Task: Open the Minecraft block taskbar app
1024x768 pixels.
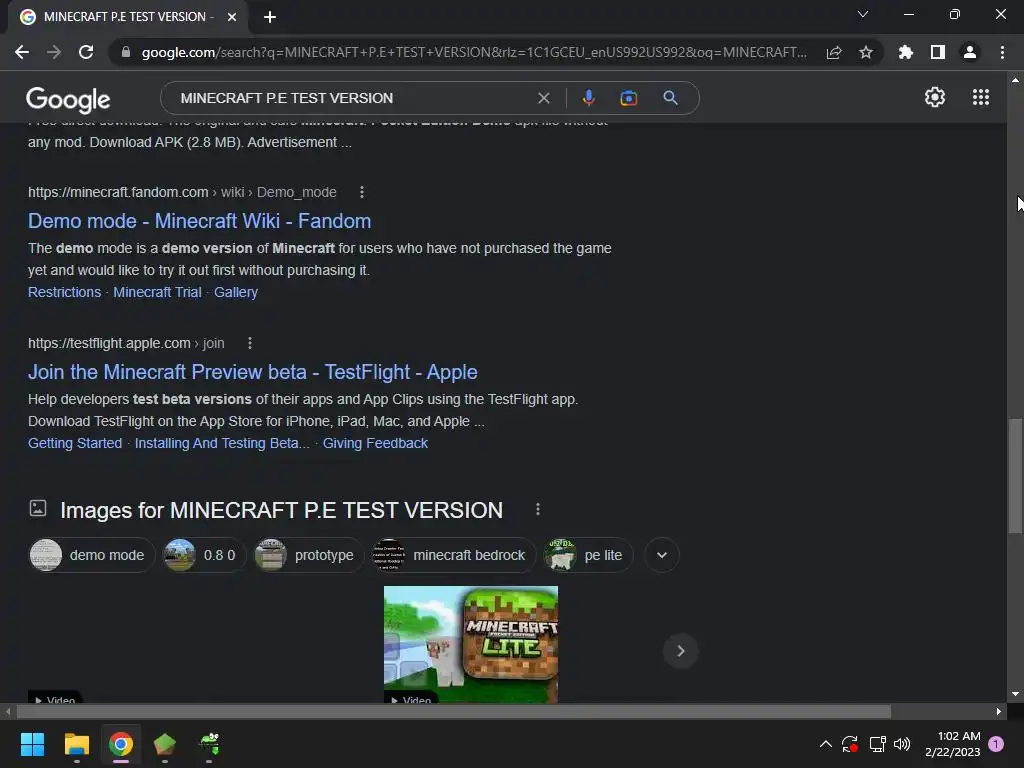Action: coord(165,744)
